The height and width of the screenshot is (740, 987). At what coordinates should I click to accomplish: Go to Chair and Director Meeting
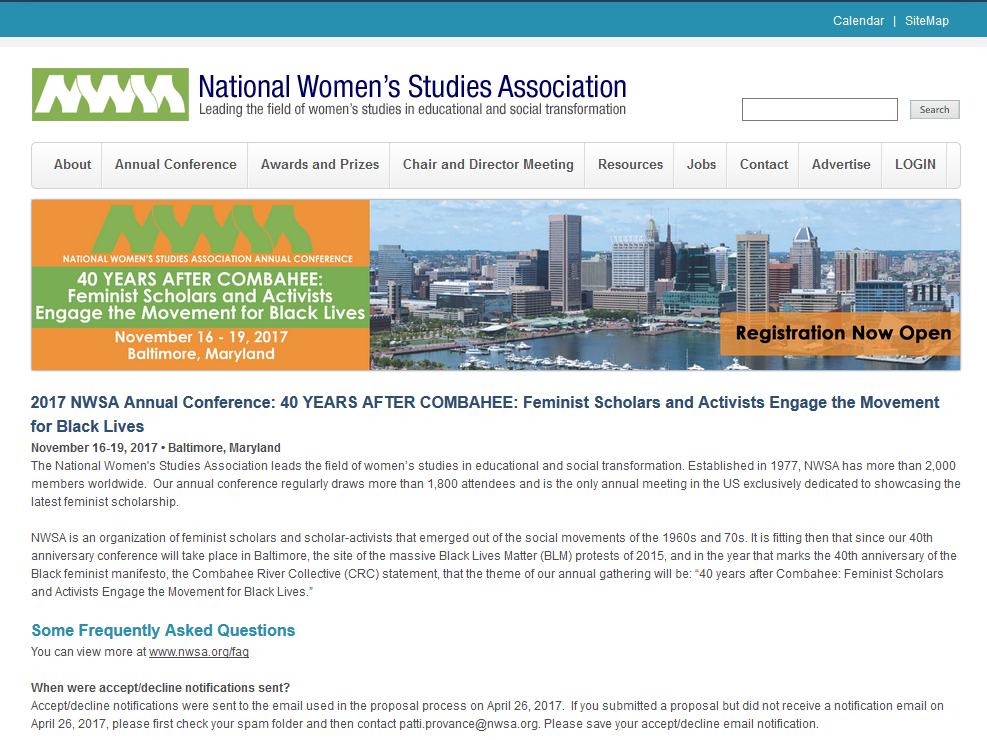click(x=488, y=165)
